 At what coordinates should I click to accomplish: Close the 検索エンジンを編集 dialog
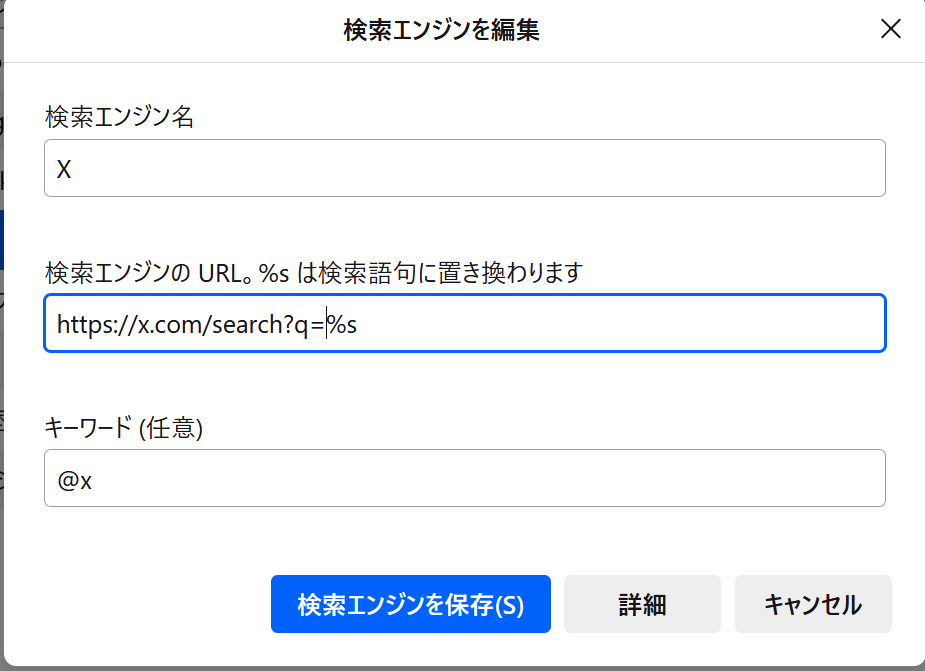pyautogui.click(x=890, y=29)
